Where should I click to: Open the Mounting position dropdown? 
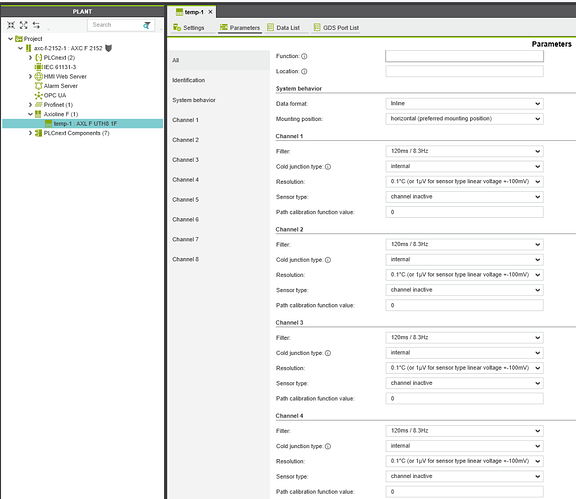(x=464, y=119)
